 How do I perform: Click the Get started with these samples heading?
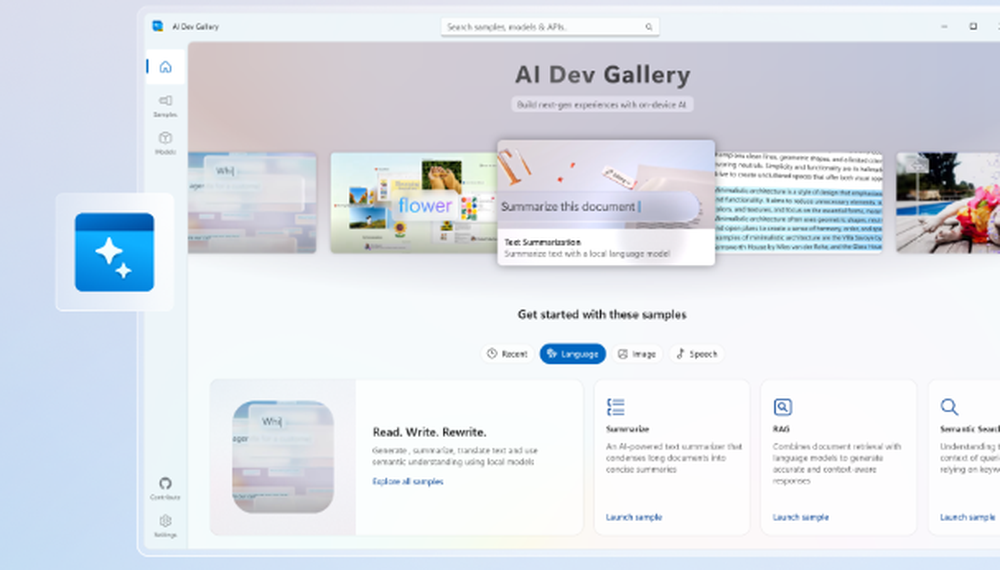tap(602, 314)
